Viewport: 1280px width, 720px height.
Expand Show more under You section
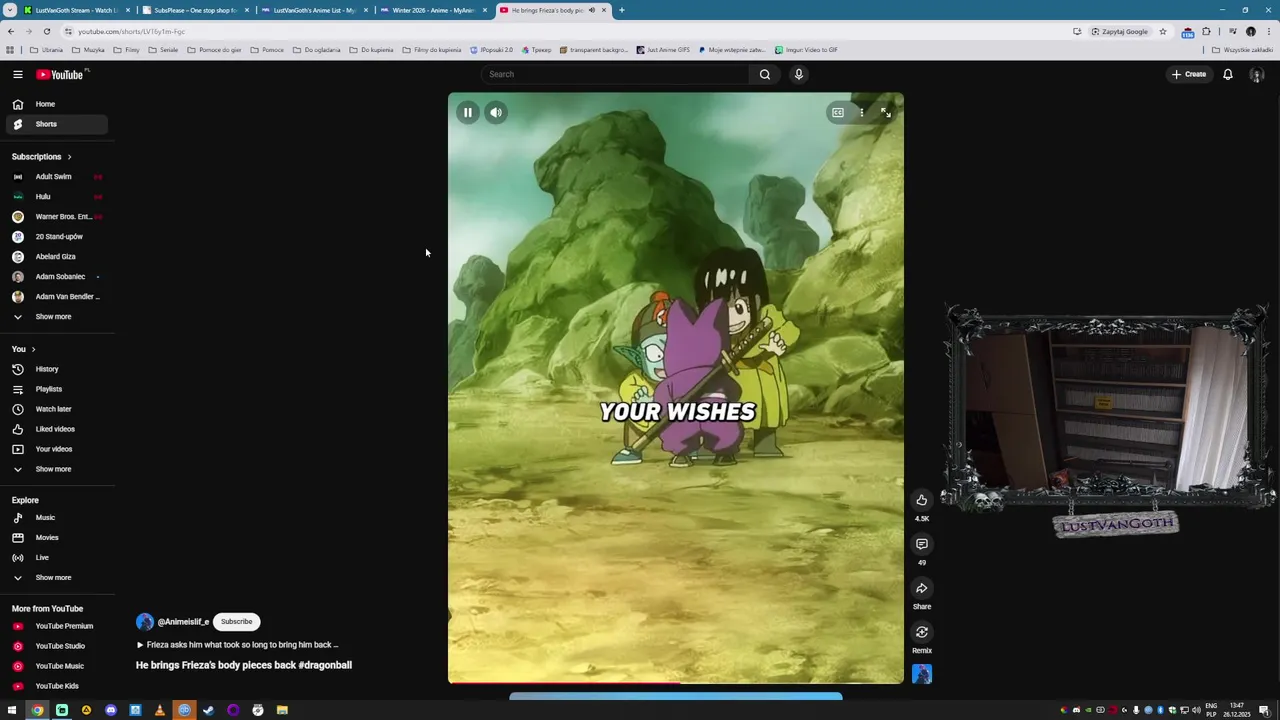click(x=56, y=469)
